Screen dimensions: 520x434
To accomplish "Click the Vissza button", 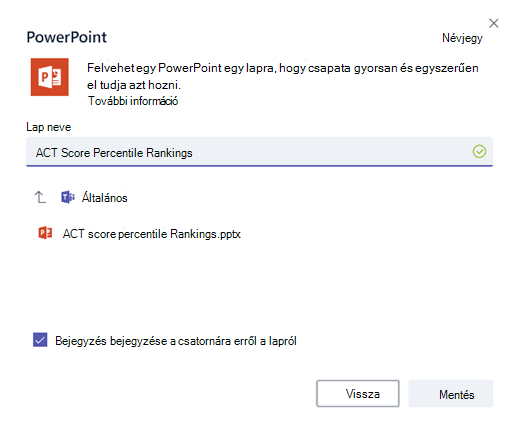I will (358, 393).
